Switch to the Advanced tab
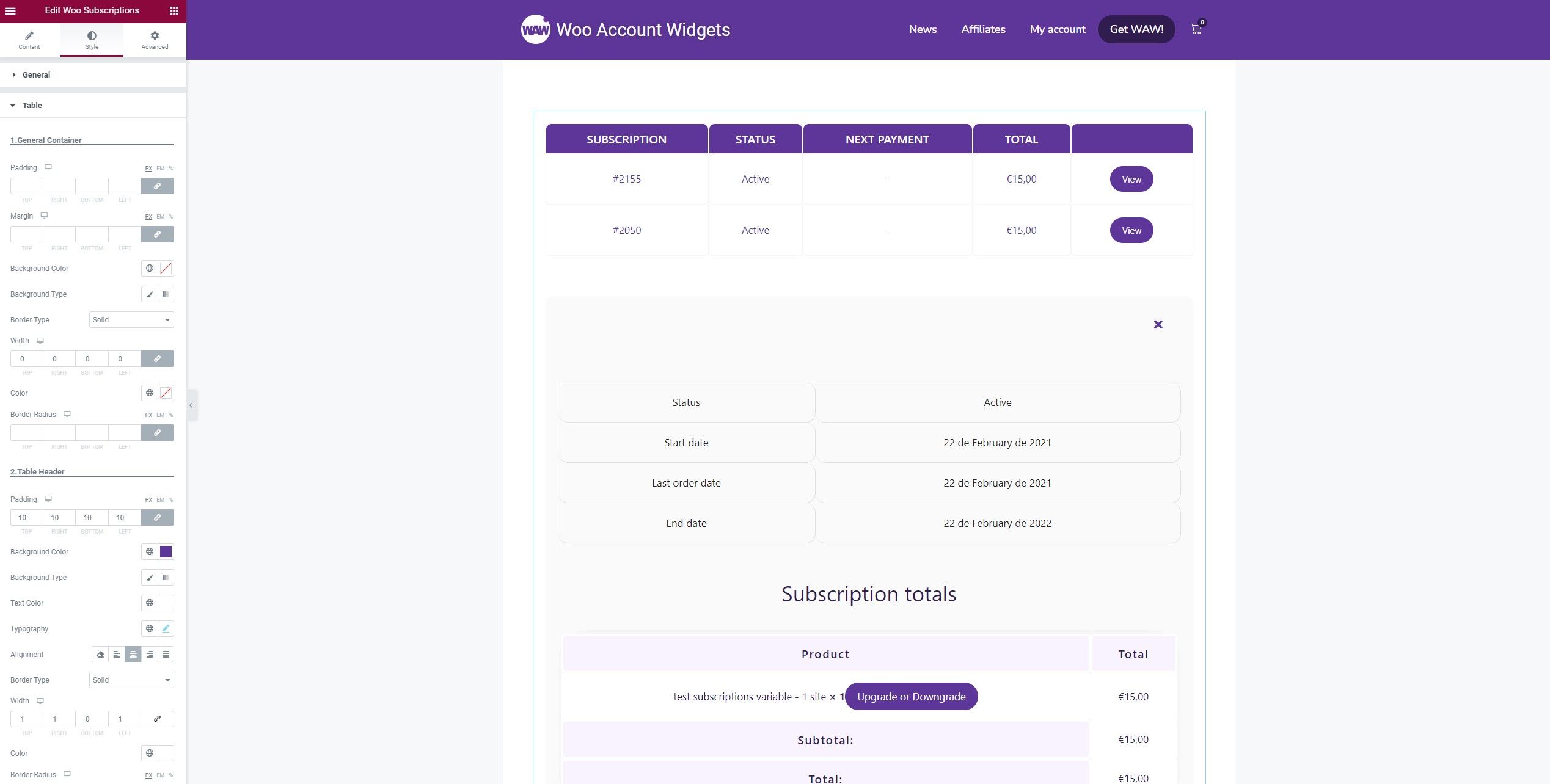 [155, 40]
